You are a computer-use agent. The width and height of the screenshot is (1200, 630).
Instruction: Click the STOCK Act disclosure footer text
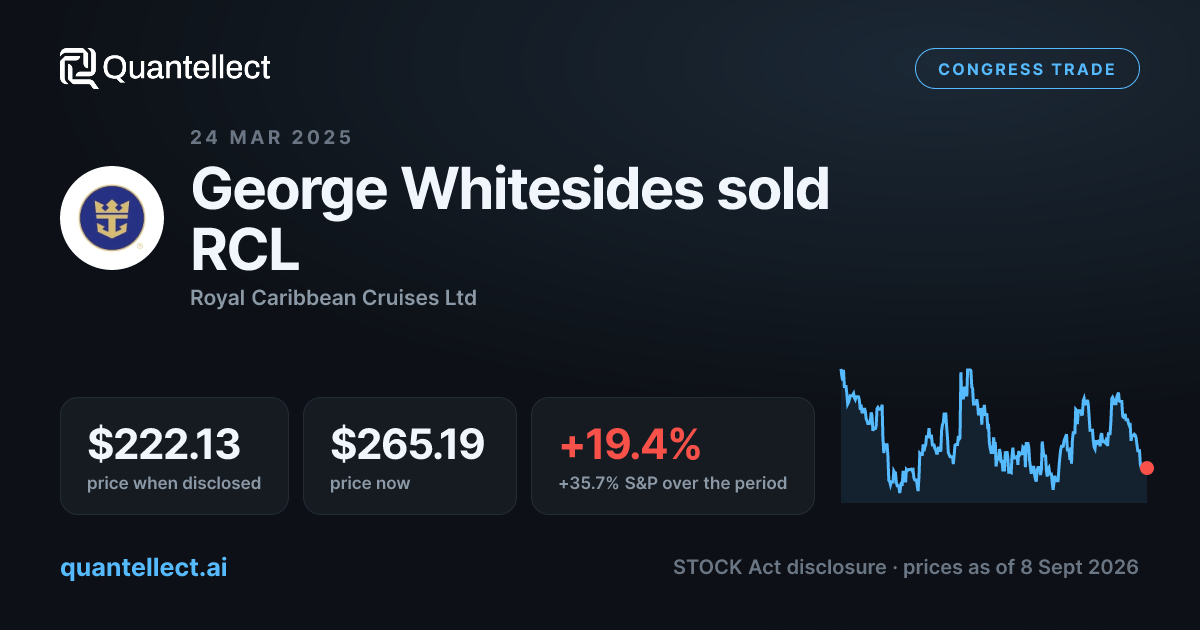[779, 567]
